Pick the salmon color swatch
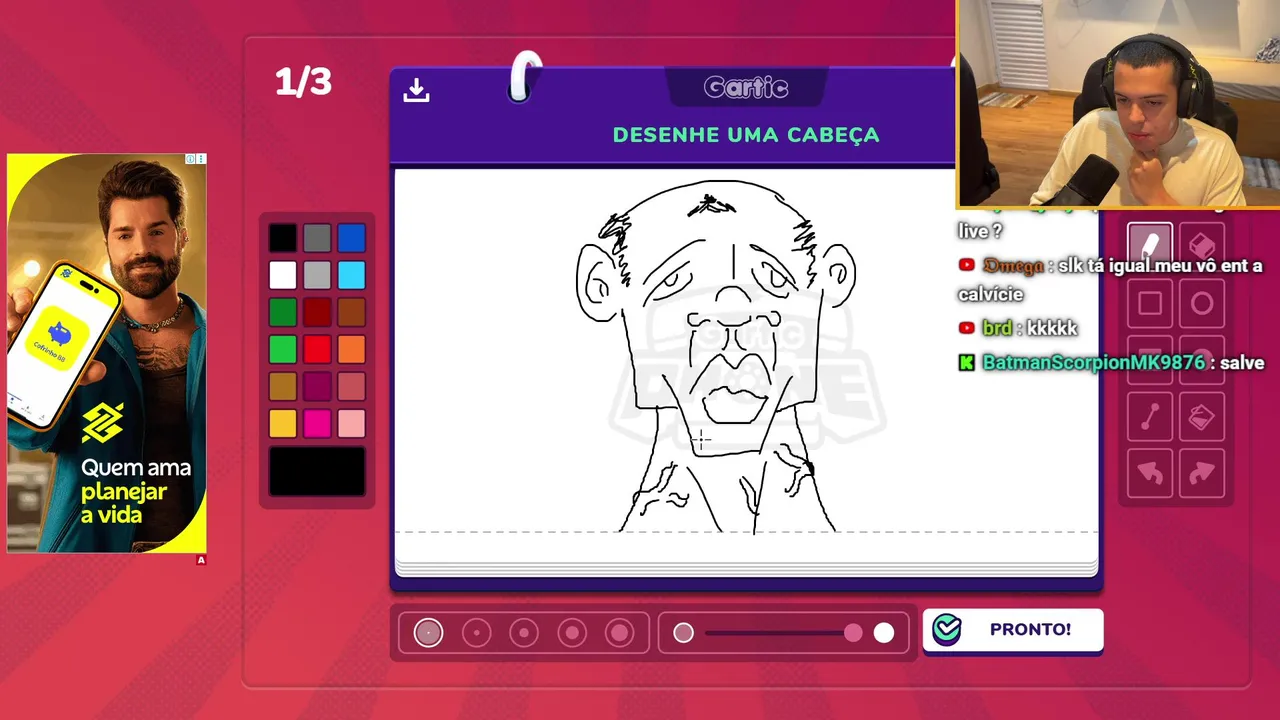 coord(351,386)
